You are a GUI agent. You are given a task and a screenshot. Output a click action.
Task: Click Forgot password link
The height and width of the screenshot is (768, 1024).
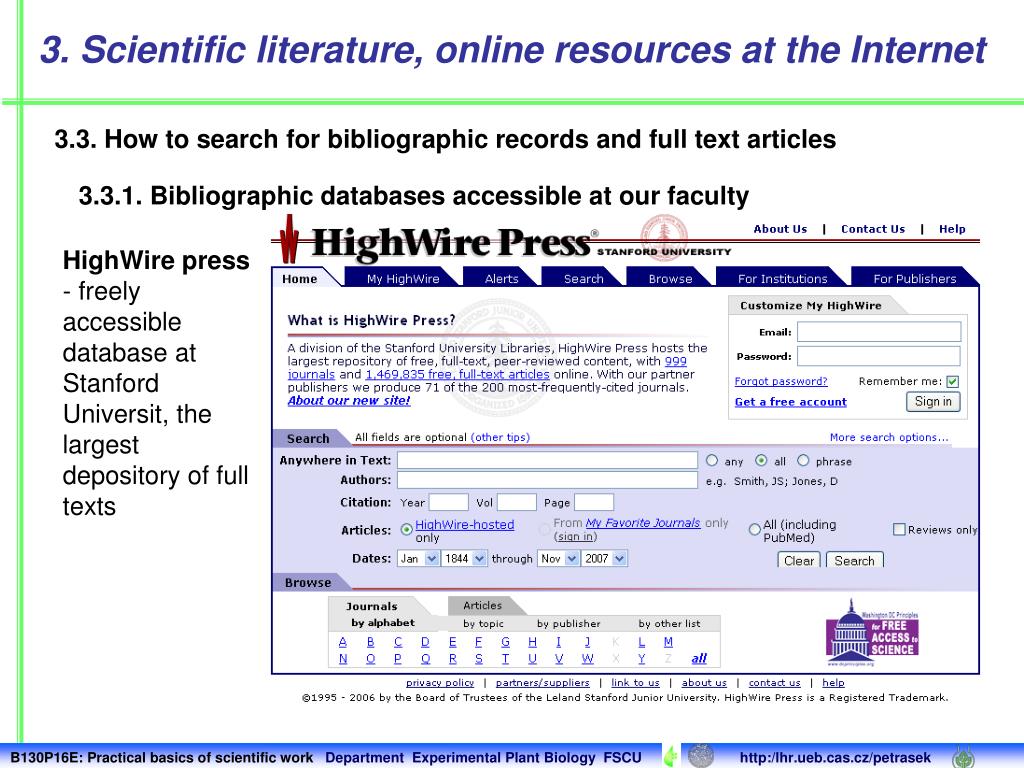point(781,381)
